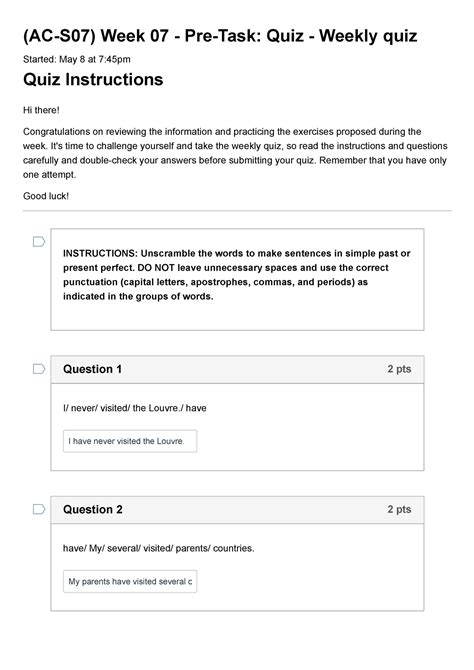Image resolution: width=474 pixels, height=670 pixels.
Task: Click the empty area inside the instructions box
Action: (237, 316)
